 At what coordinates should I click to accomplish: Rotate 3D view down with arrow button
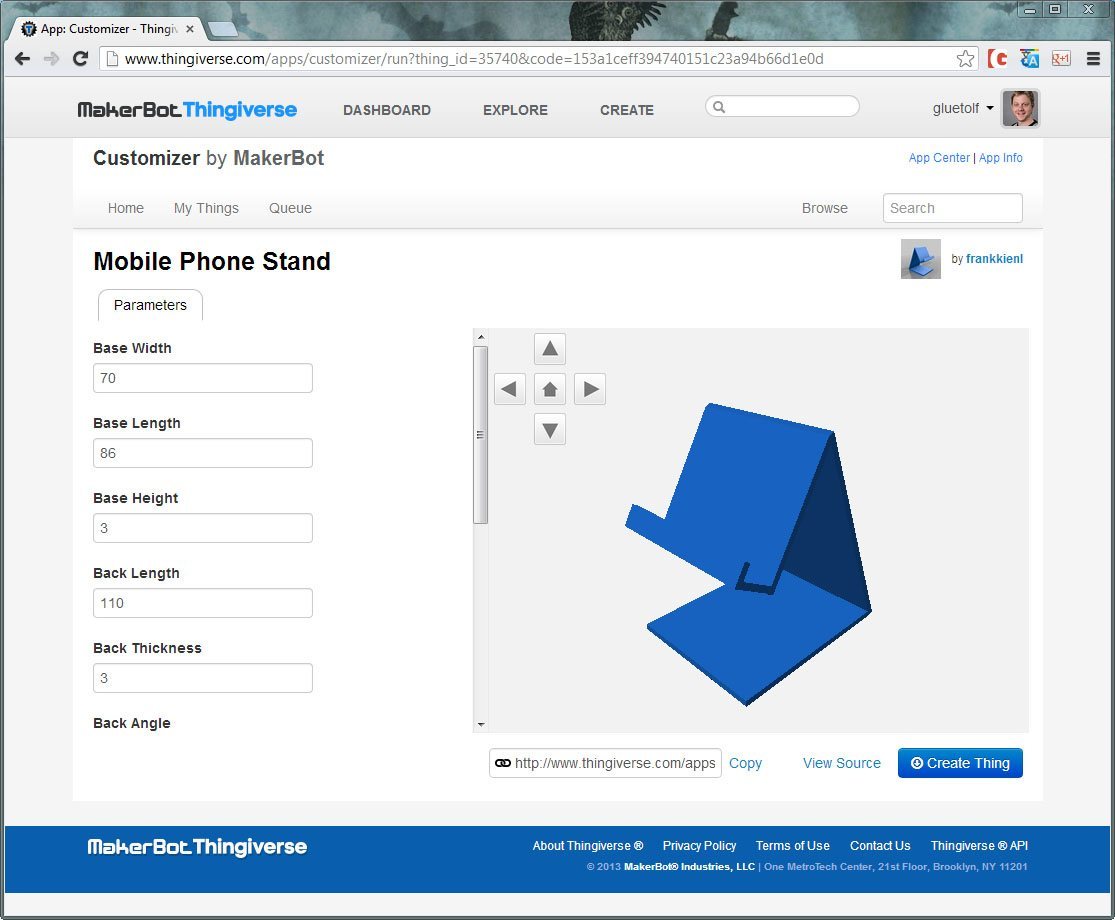click(550, 429)
